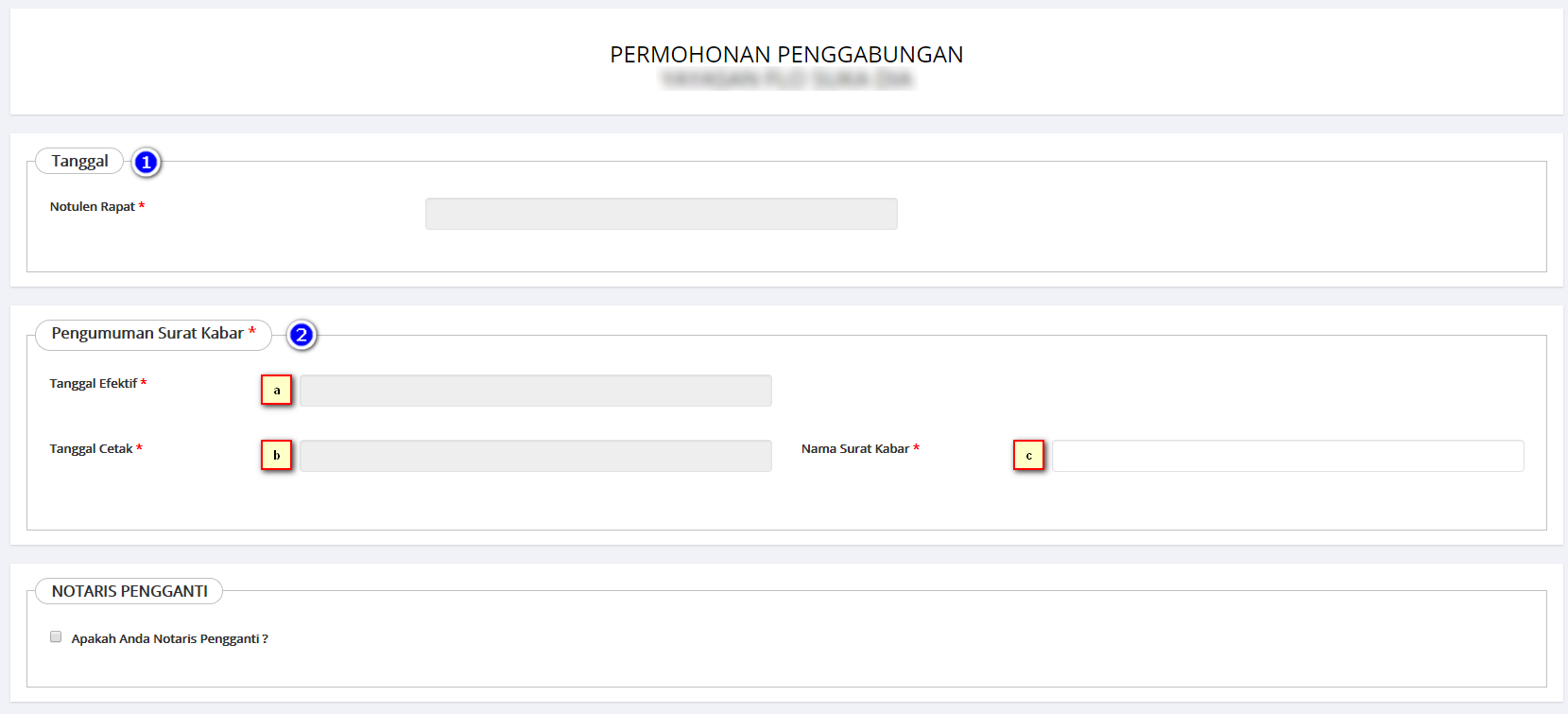1568x714 pixels.
Task: Click the yellow 'b' annotation marker
Action: [x=277, y=456]
